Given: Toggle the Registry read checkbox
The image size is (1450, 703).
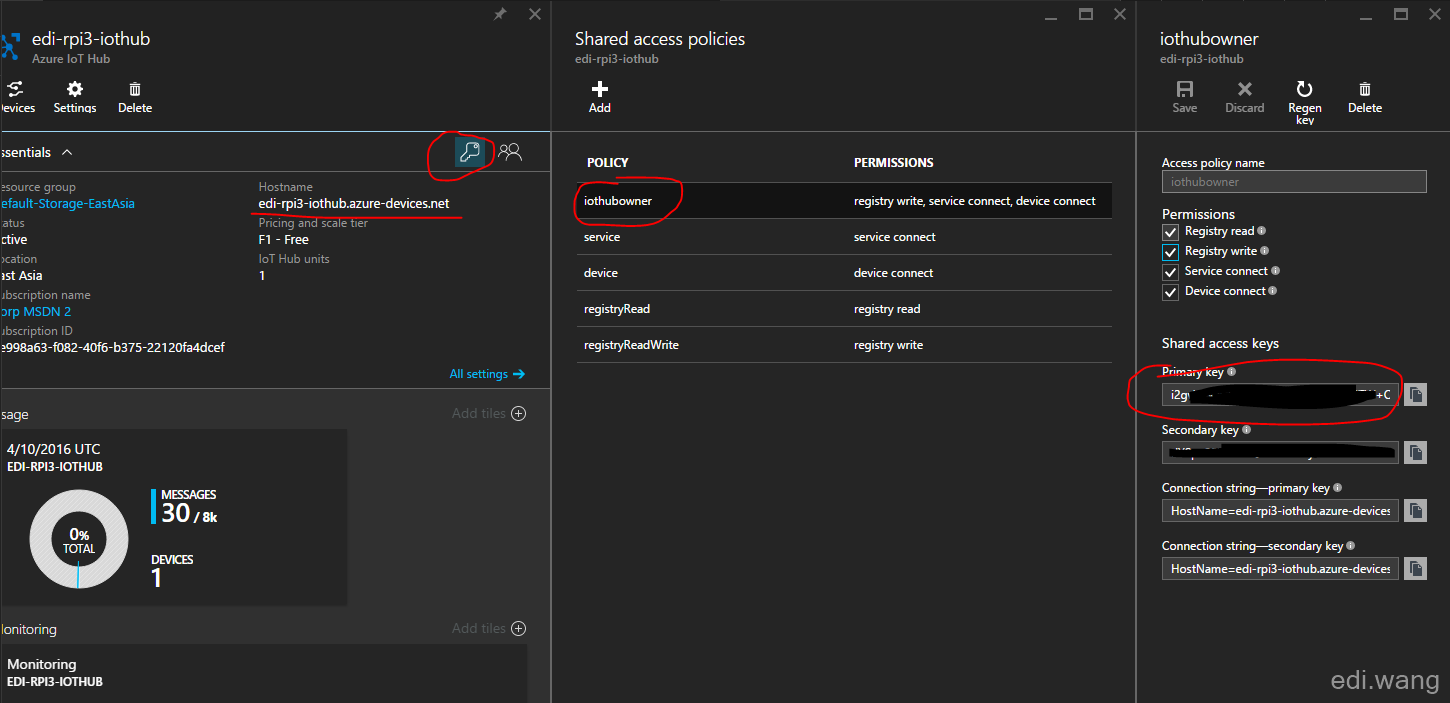Looking at the screenshot, I should click(1170, 232).
